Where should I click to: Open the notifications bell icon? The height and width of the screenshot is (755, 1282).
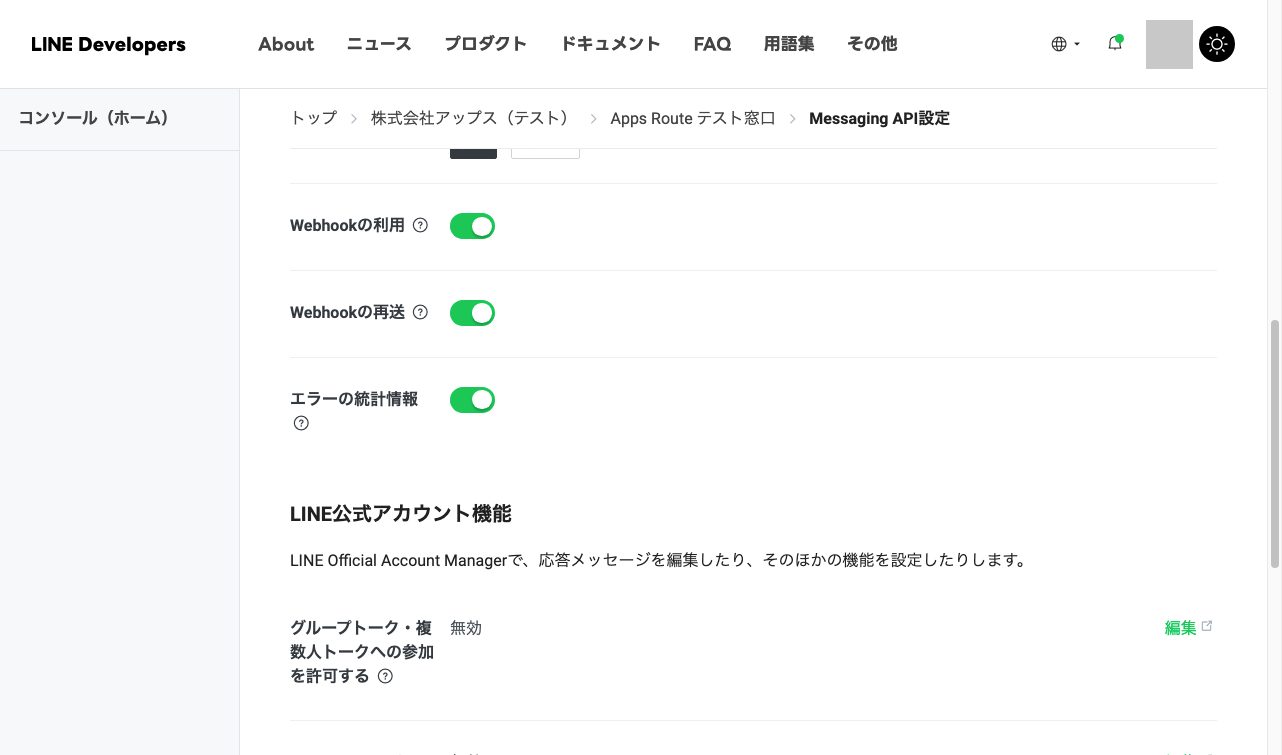click(1114, 44)
